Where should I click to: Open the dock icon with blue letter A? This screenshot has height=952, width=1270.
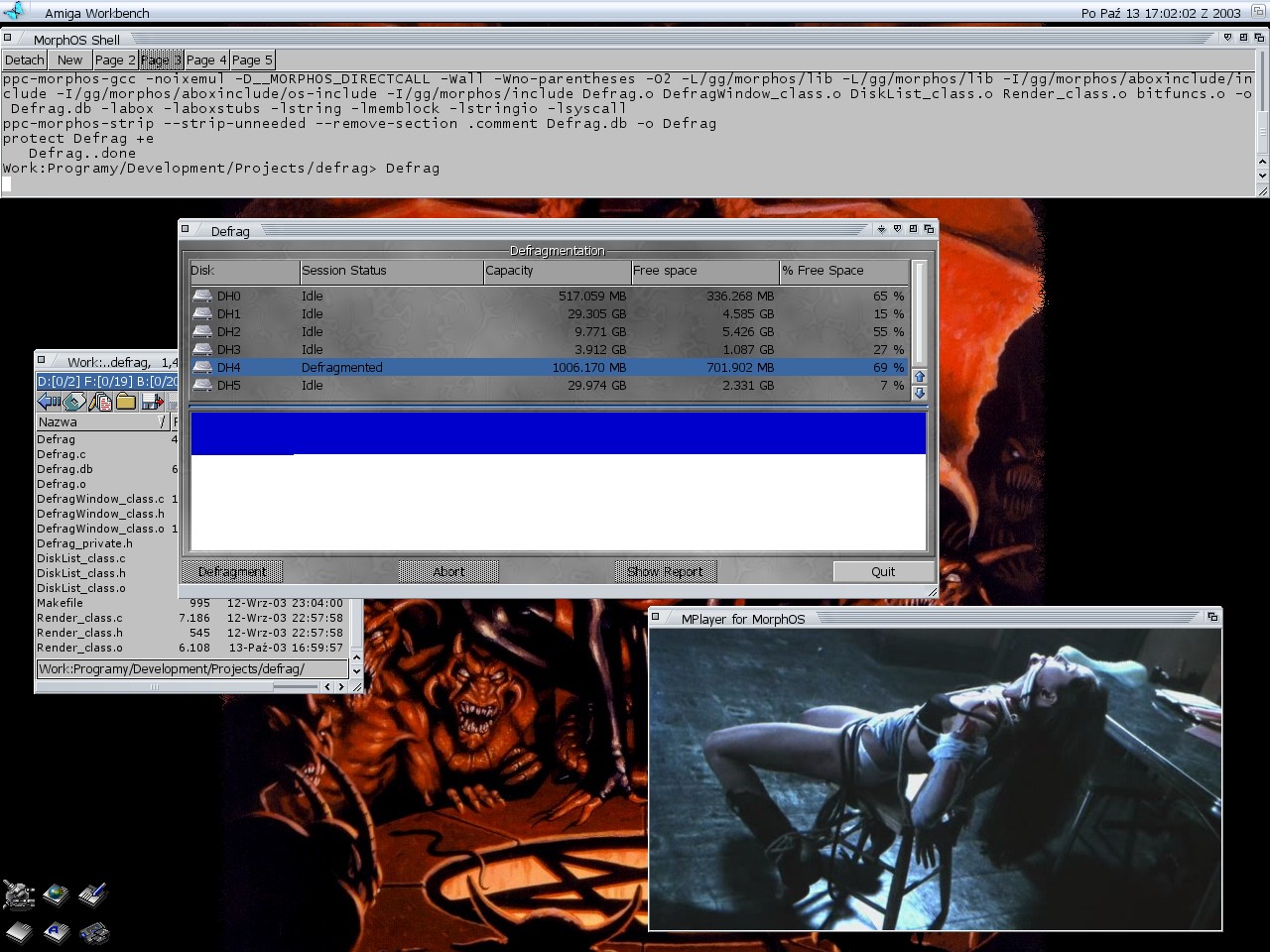[x=56, y=932]
